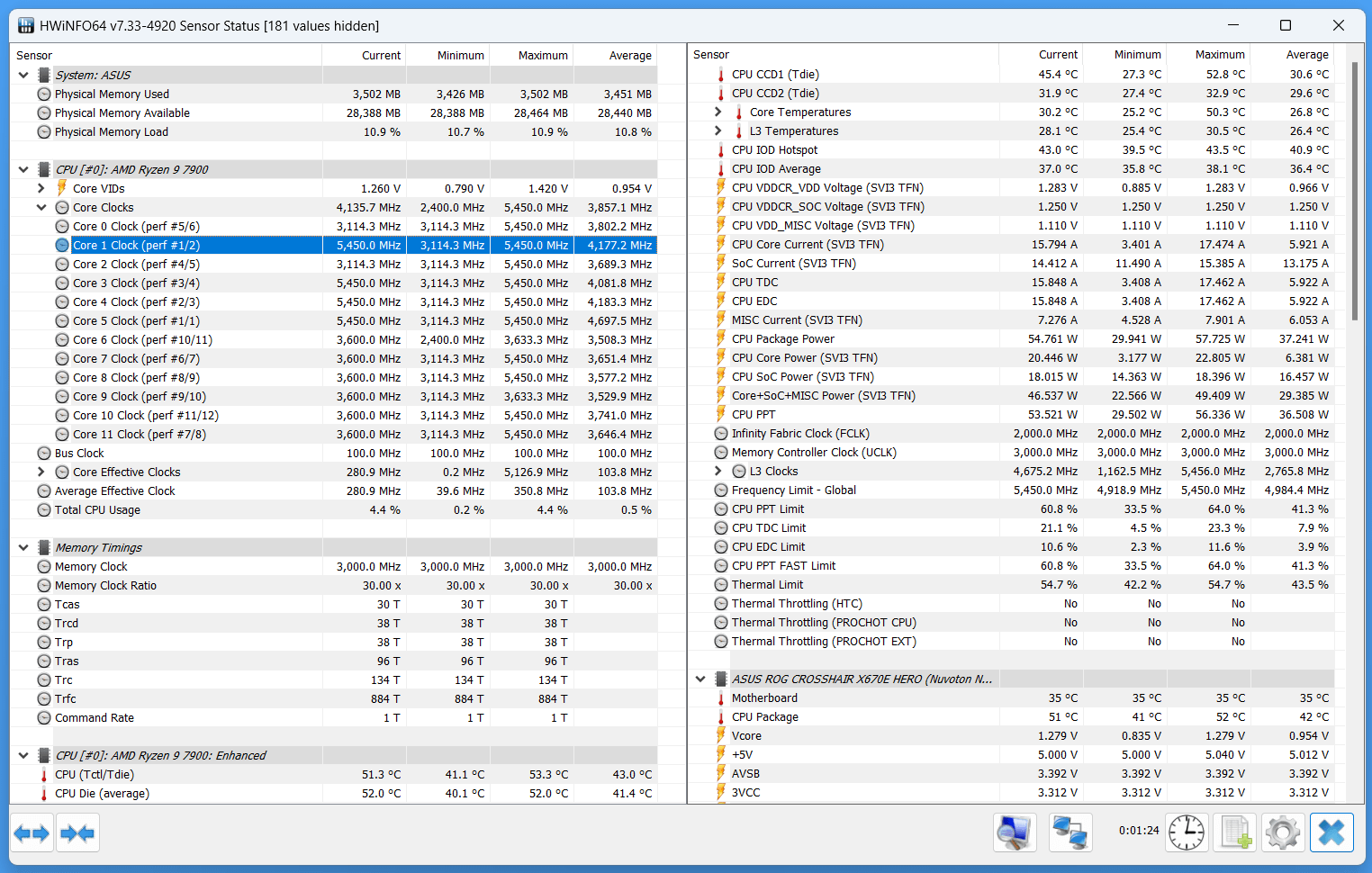The image size is (1372, 873).
Task: Click the save log file icon
Action: coord(1235,832)
